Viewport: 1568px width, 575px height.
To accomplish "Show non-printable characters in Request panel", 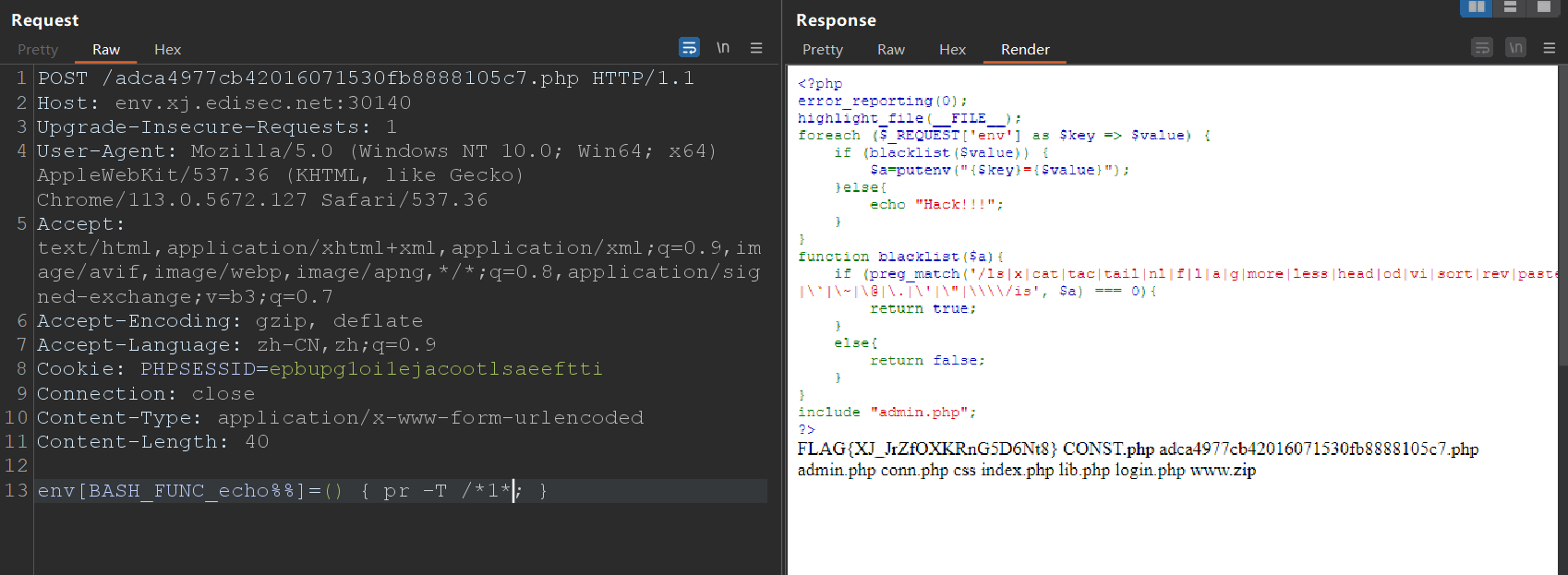I will coord(723,48).
